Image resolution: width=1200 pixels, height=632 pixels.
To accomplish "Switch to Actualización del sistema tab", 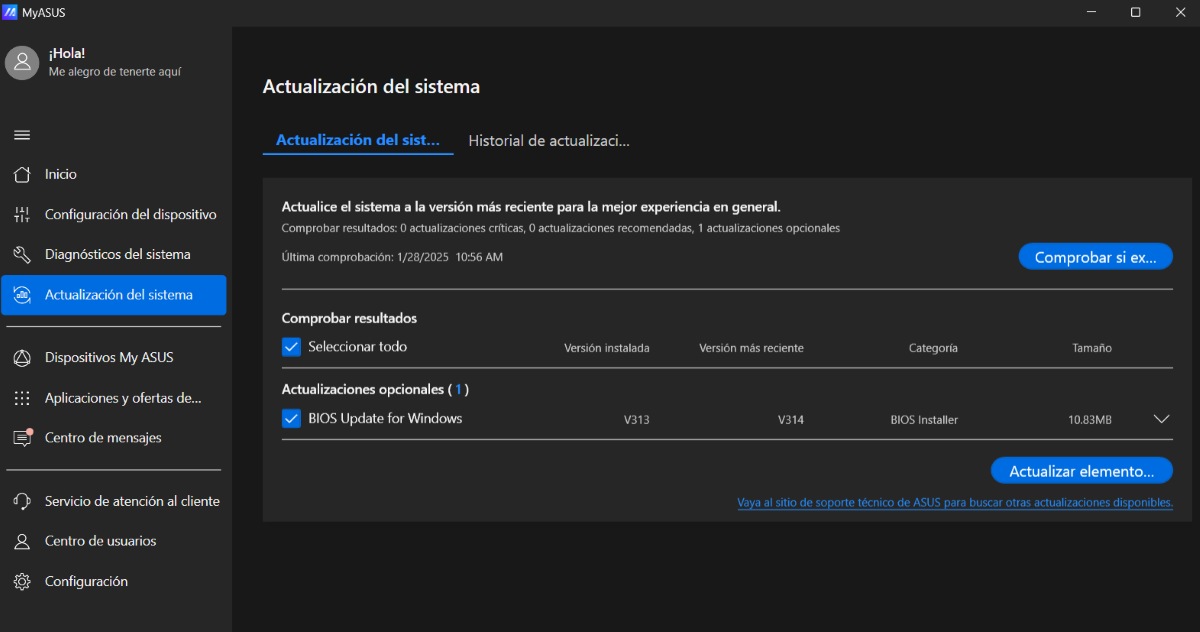I will coord(358,140).
